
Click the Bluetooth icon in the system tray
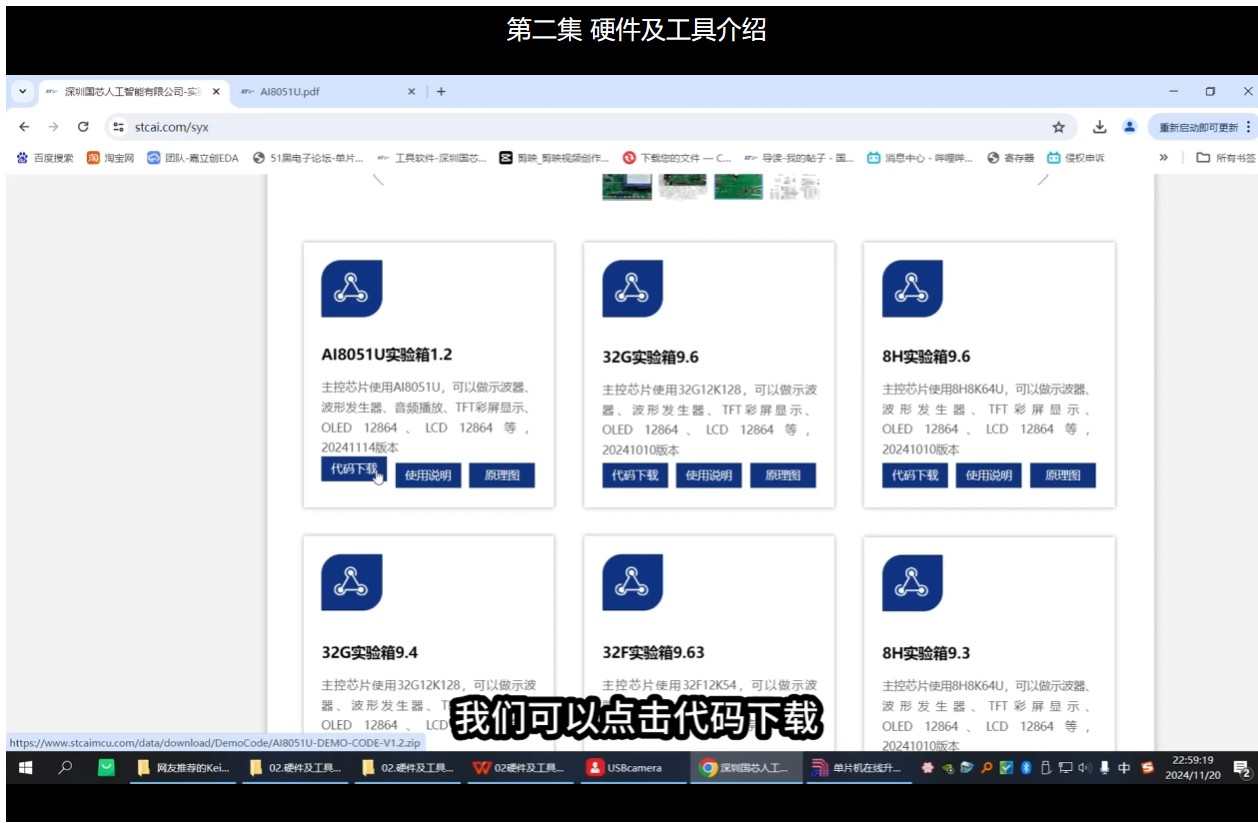point(1024,768)
